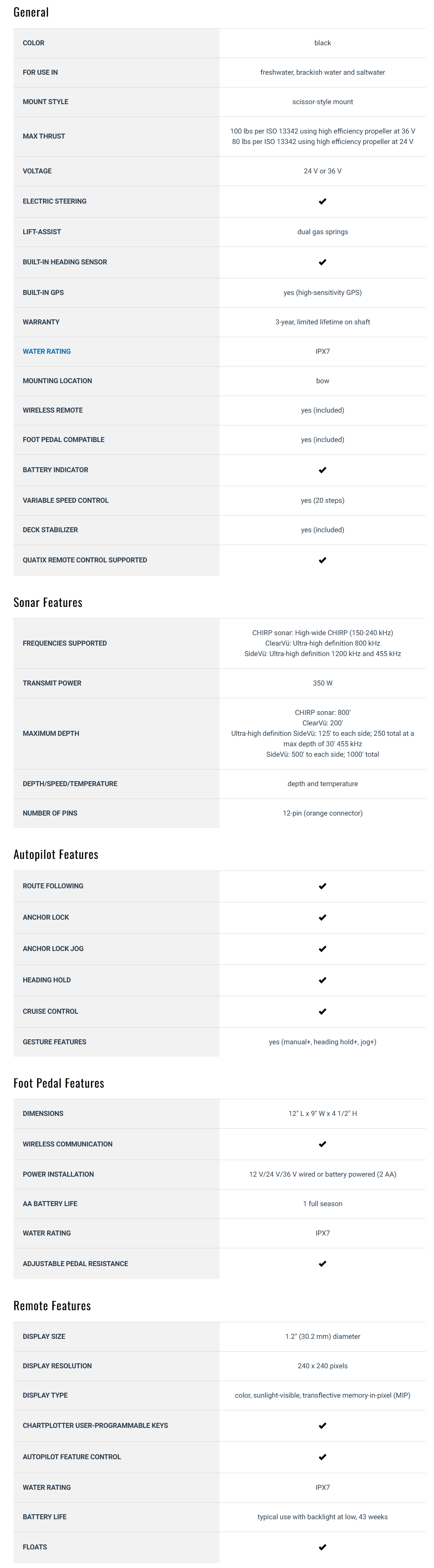Click the Route Following checkmark icon
The width and height of the screenshot is (434, 1568).
(x=323, y=886)
